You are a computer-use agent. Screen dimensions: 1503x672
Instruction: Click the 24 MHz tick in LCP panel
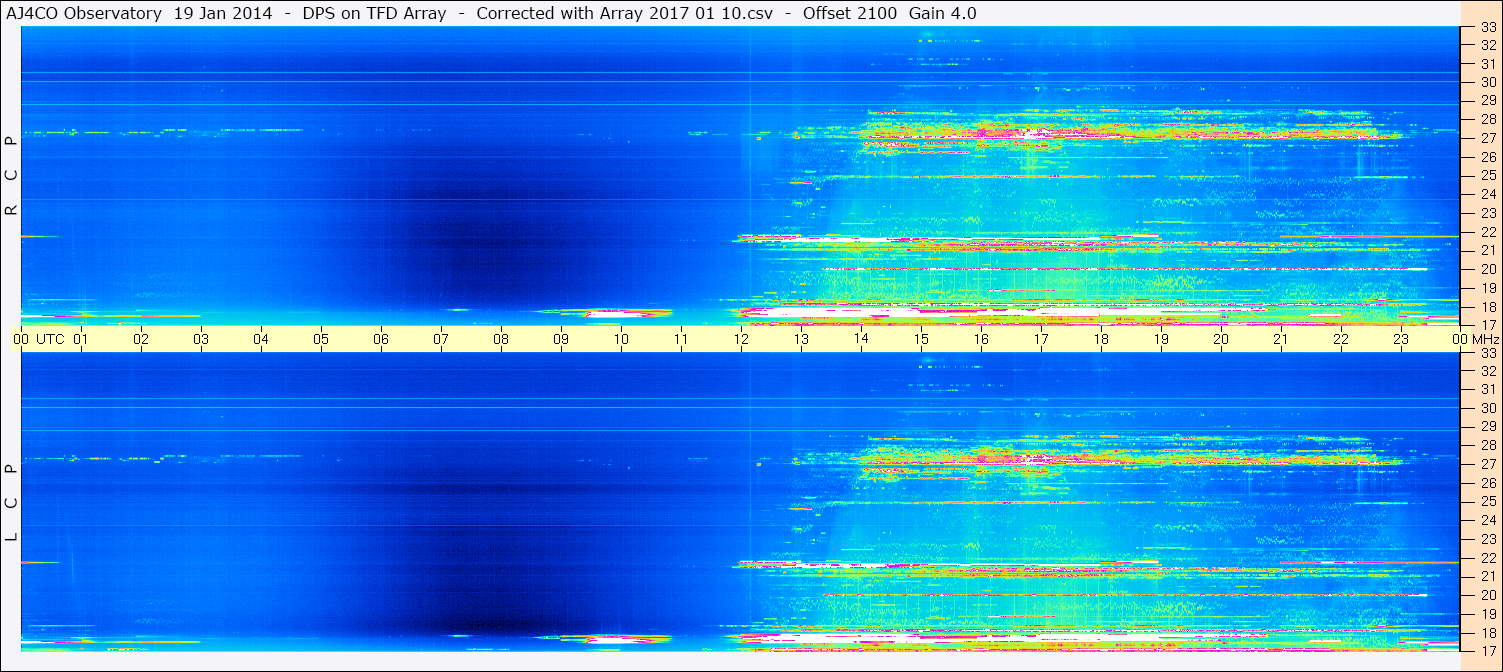(x=1488, y=520)
